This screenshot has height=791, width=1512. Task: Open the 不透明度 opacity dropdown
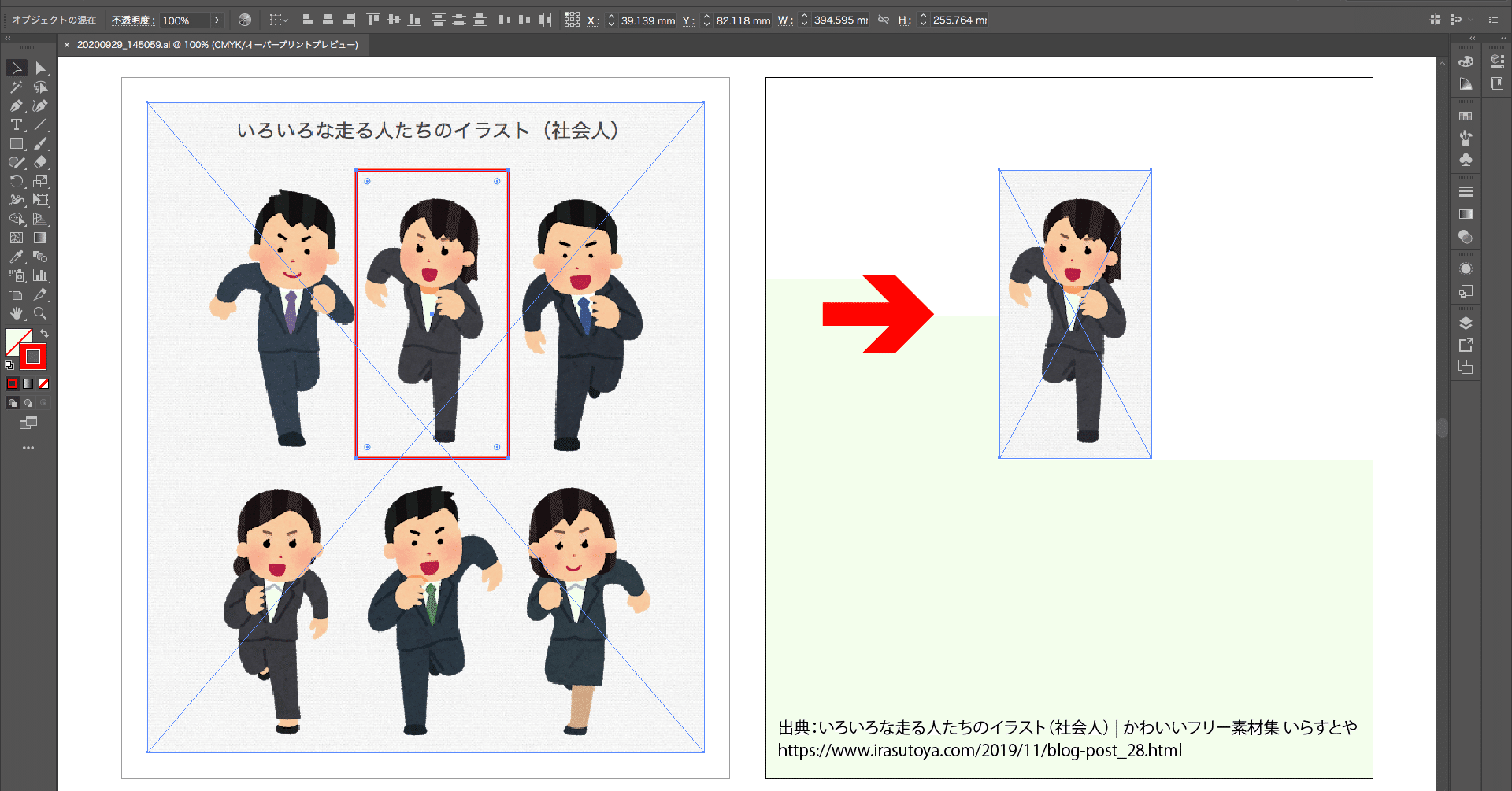(x=218, y=20)
